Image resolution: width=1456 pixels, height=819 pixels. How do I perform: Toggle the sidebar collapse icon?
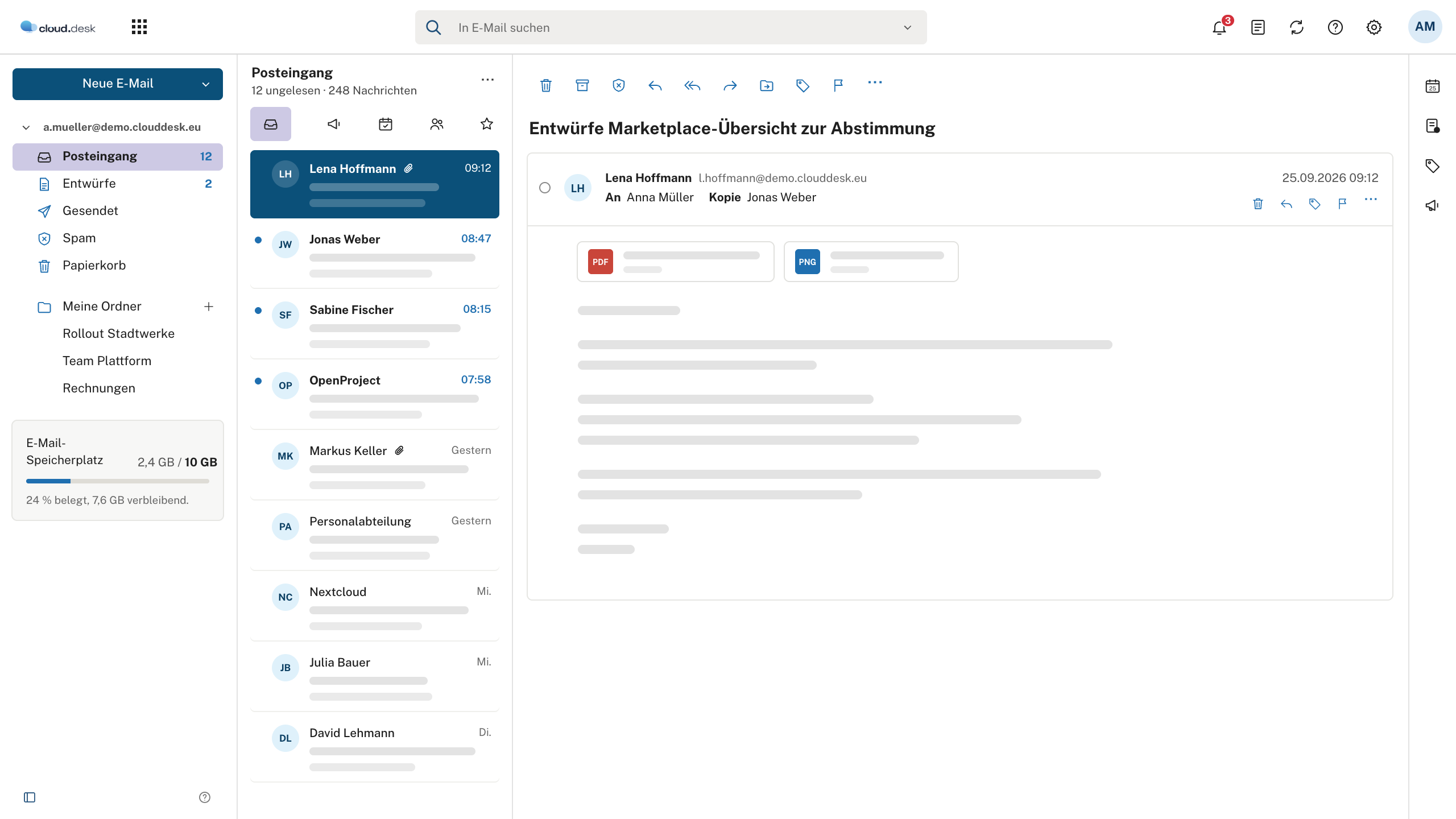pos(30,797)
